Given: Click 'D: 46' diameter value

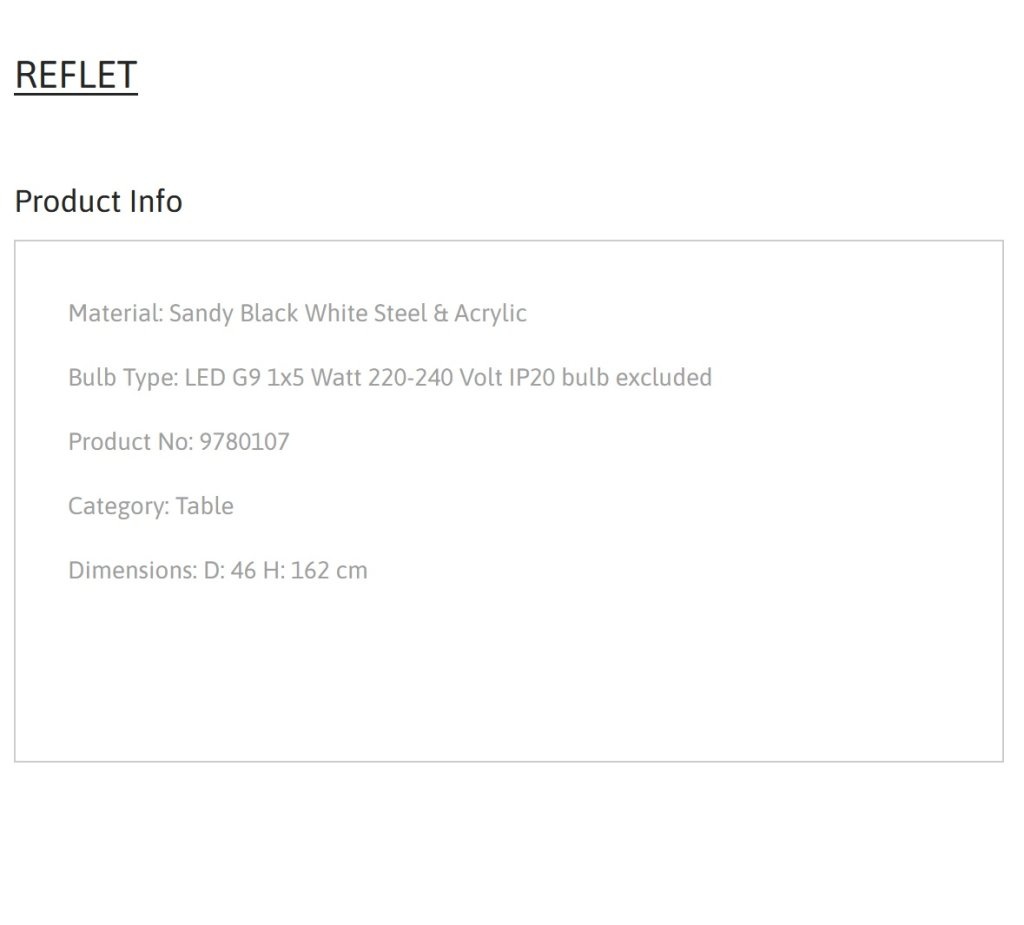Looking at the screenshot, I should point(230,570).
